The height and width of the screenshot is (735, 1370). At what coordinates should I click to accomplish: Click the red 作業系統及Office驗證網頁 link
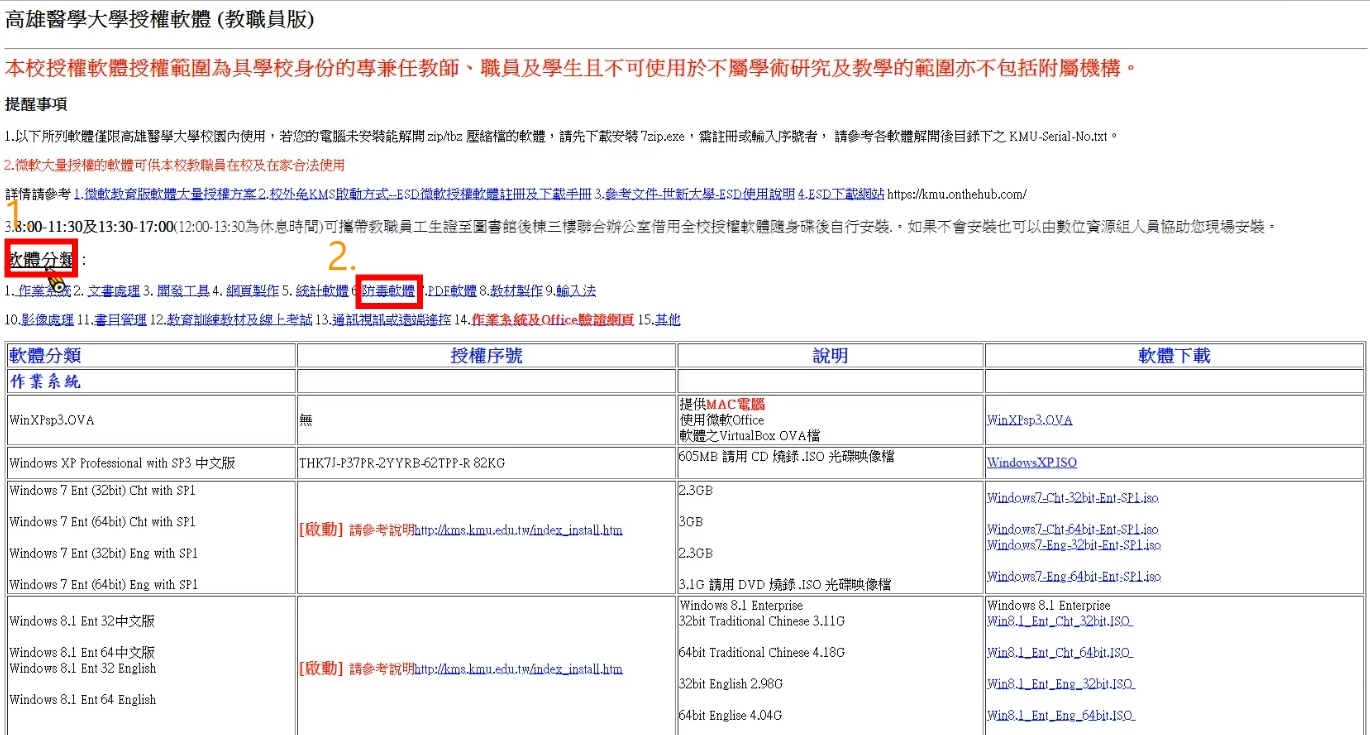(551, 320)
